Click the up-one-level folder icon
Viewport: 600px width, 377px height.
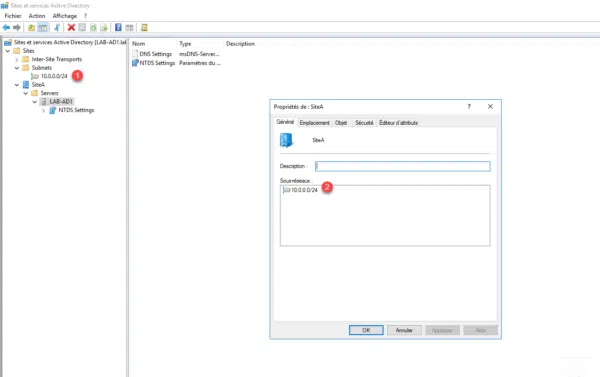31,28
